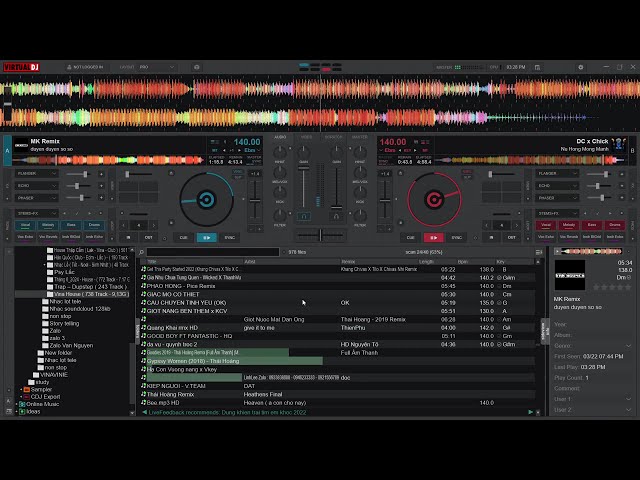Image resolution: width=640 pixels, height=480 pixels.
Task: Toggle headphone cue for deck B channel
Action: coord(336,216)
